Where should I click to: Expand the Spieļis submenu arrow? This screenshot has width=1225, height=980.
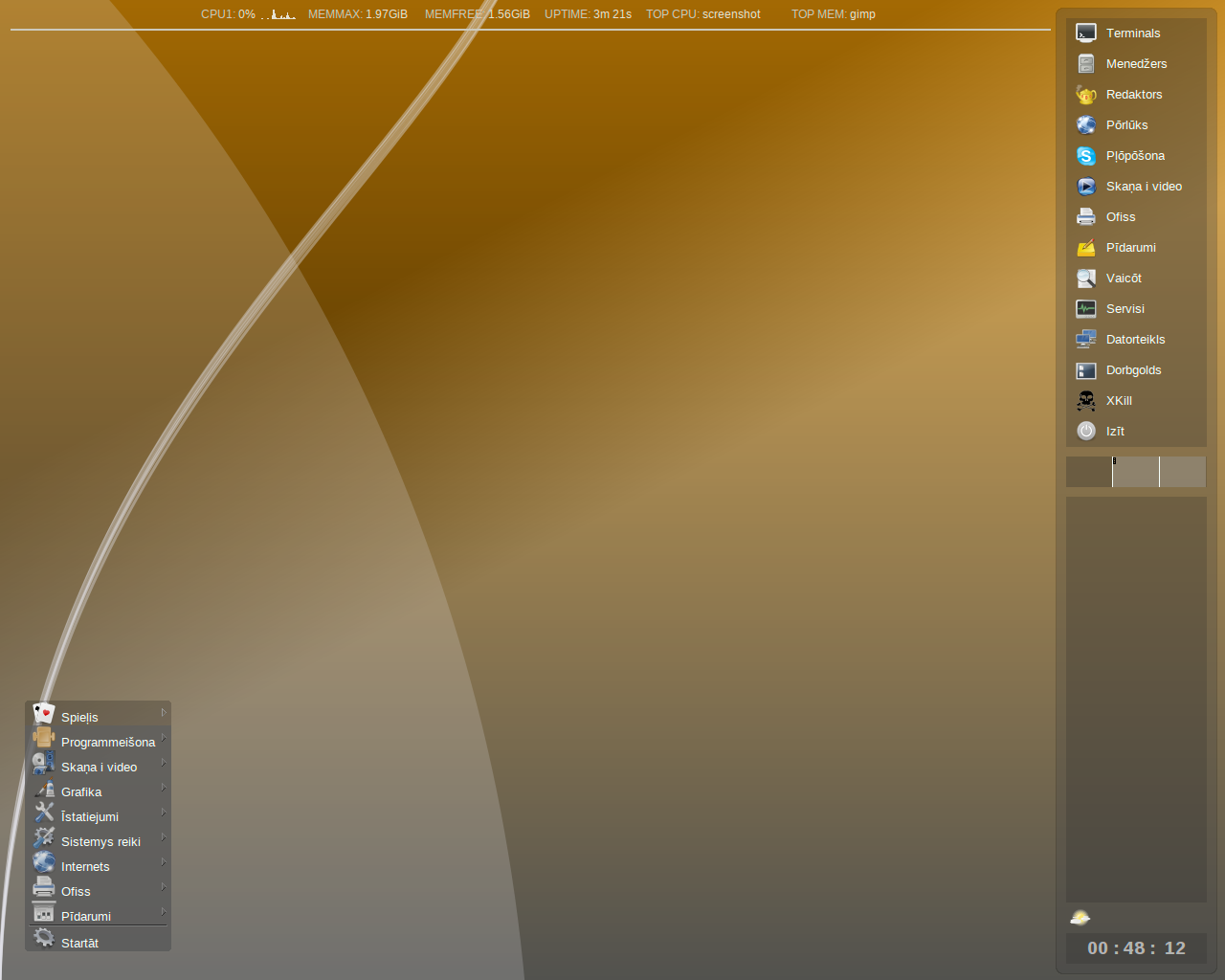point(164,713)
